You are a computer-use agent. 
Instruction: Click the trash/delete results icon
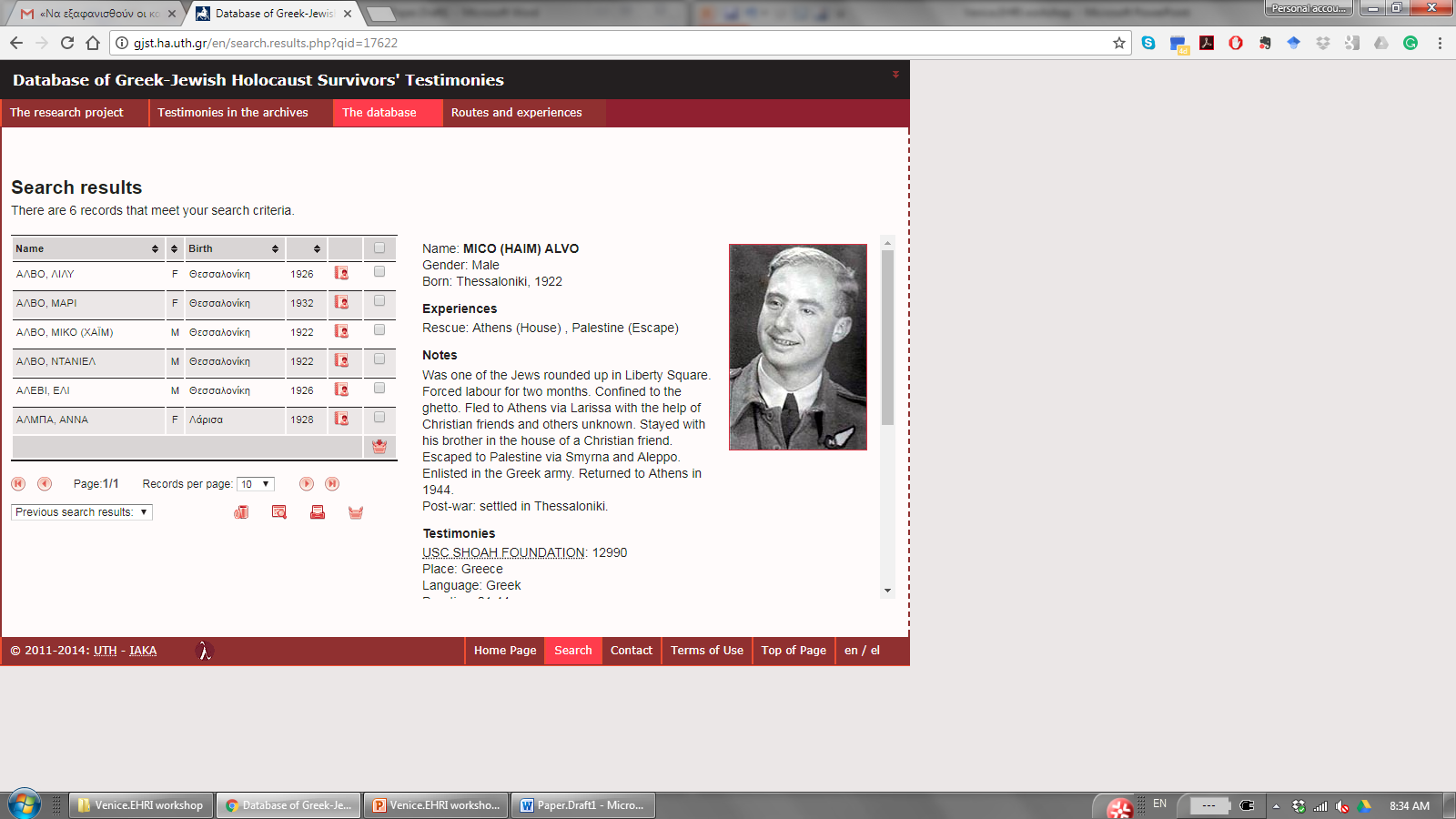(x=241, y=512)
